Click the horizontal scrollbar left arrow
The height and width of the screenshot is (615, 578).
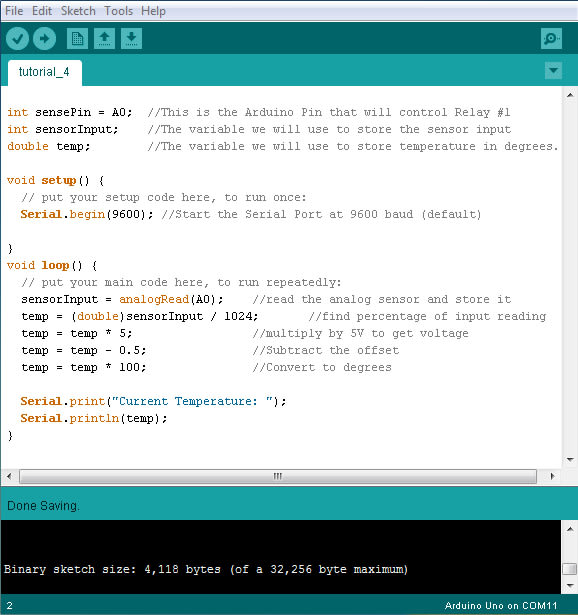tap(9, 476)
